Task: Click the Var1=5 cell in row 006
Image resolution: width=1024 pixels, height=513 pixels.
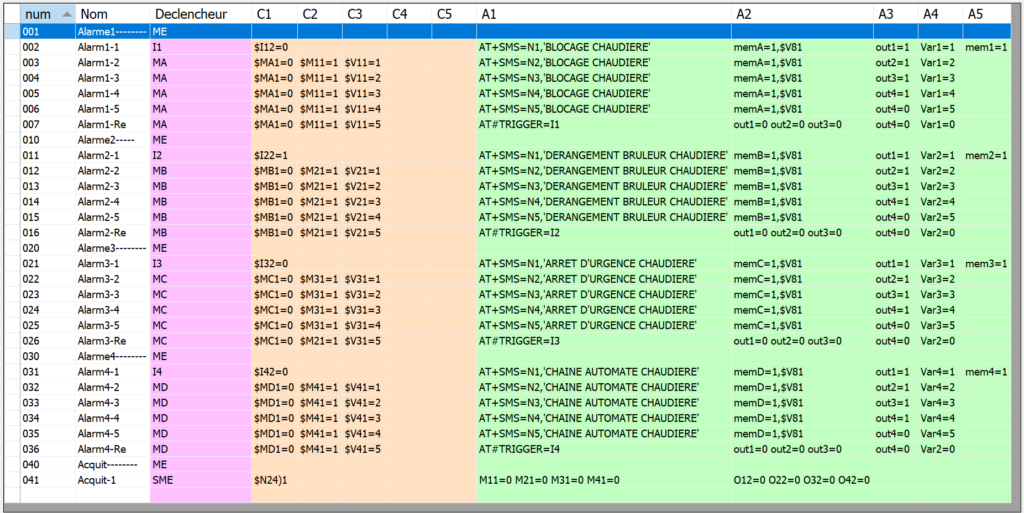Action: click(x=937, y=109)
